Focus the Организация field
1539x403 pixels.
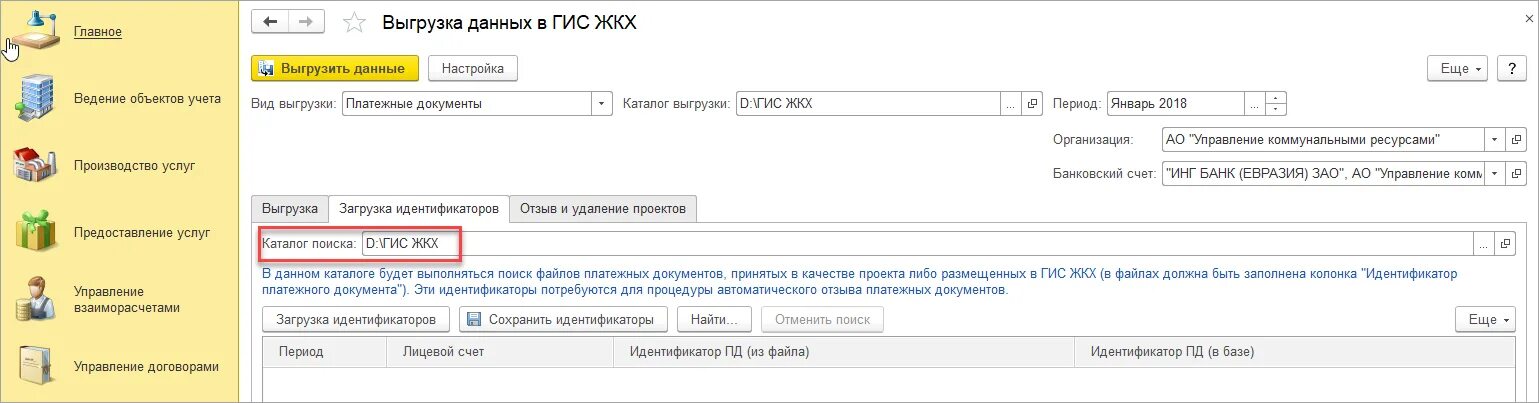pyautogui.click(x=1323, y=140)
